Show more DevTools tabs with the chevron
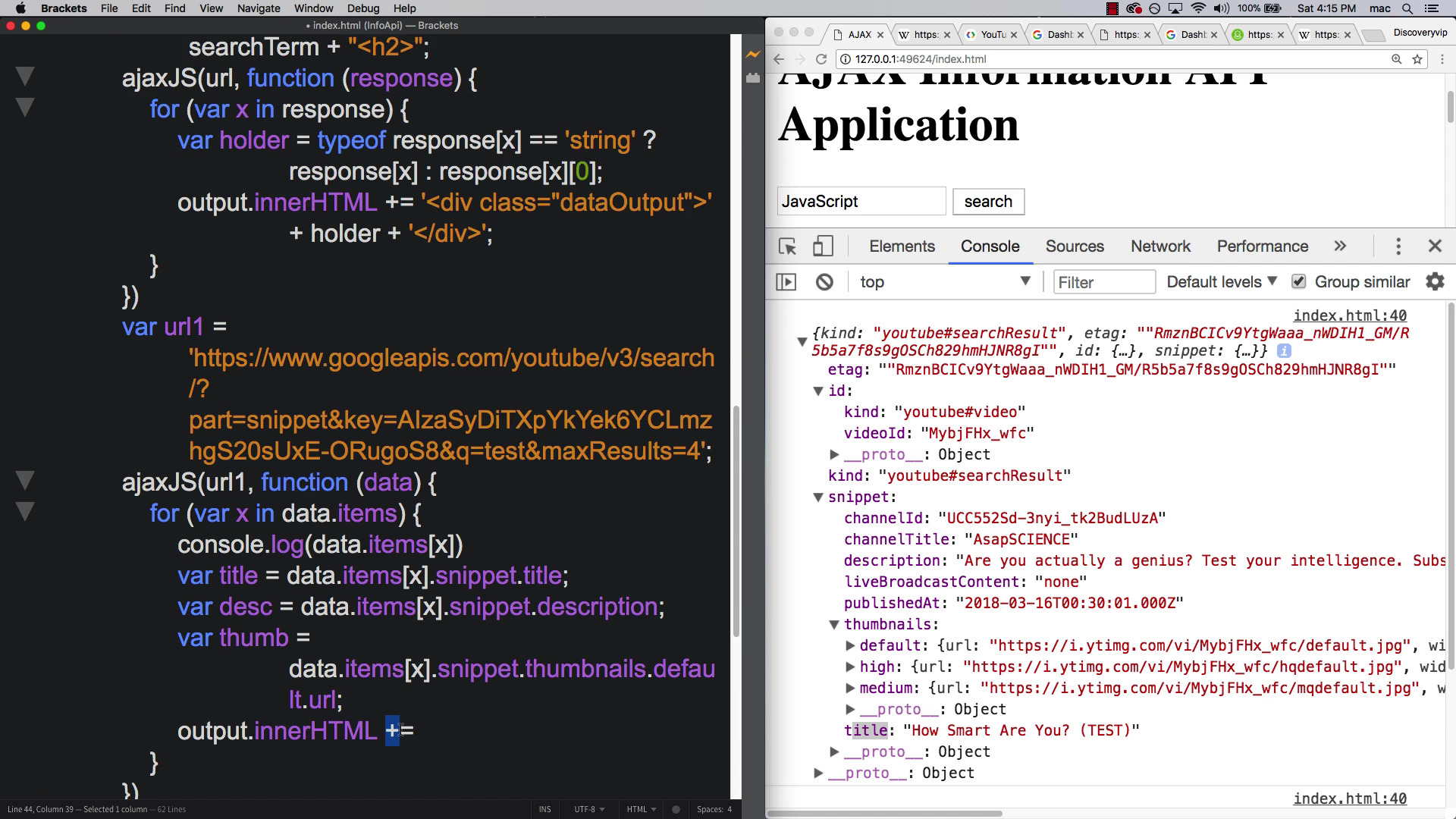The height and width of the screenshot is (819, 1456). click(x=1340, y=246)
